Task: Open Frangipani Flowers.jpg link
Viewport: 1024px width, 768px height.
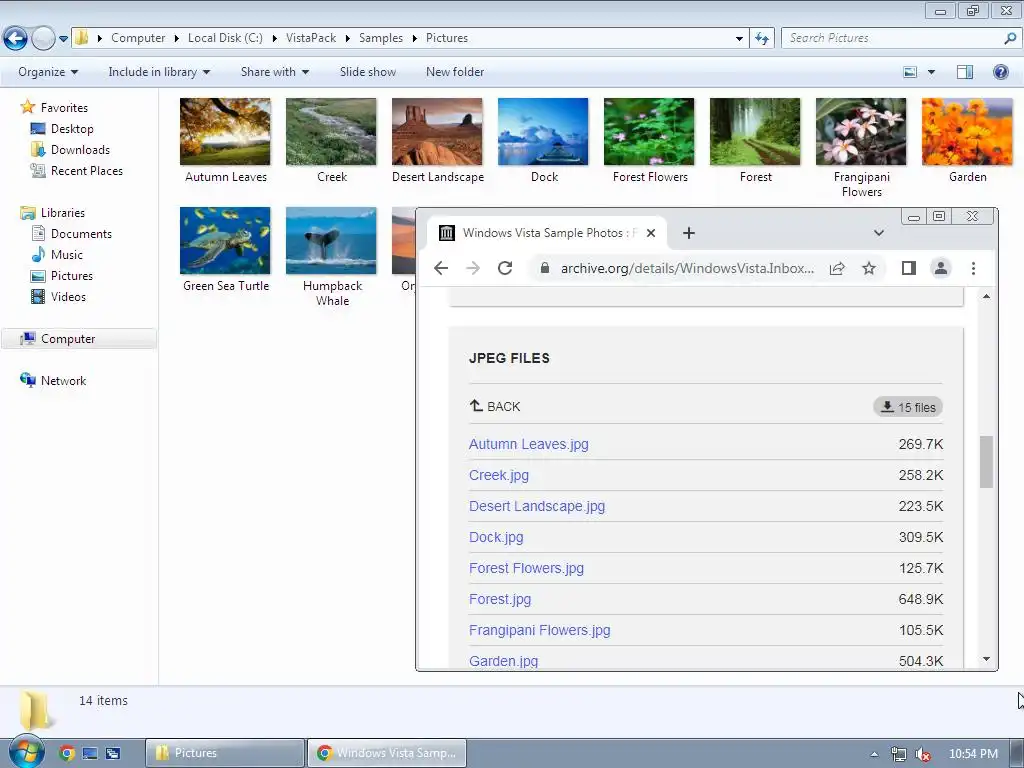Action: coord(539,630)
